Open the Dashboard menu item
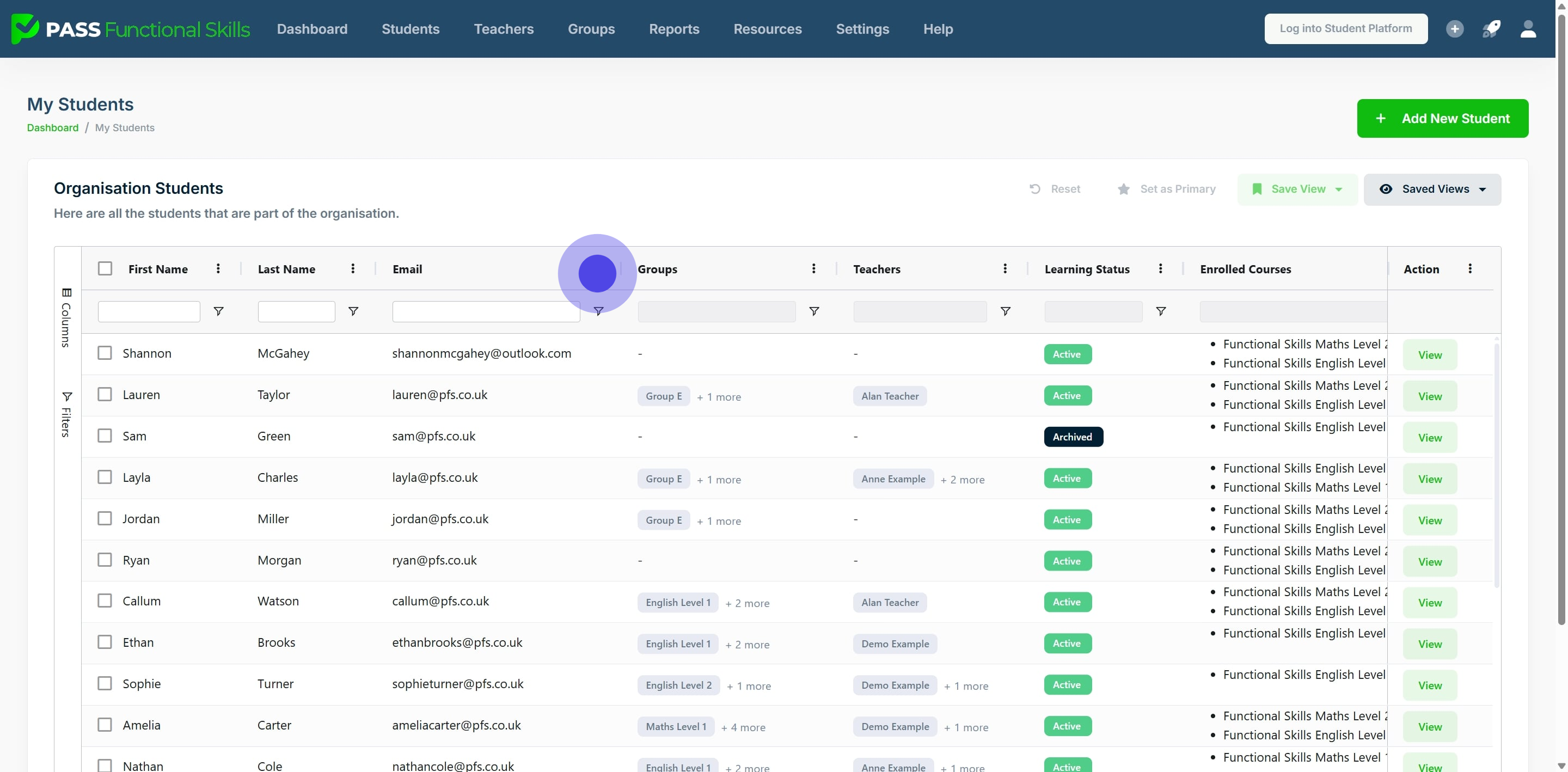Screen dimensions: 1568x772 coord(311,29)
